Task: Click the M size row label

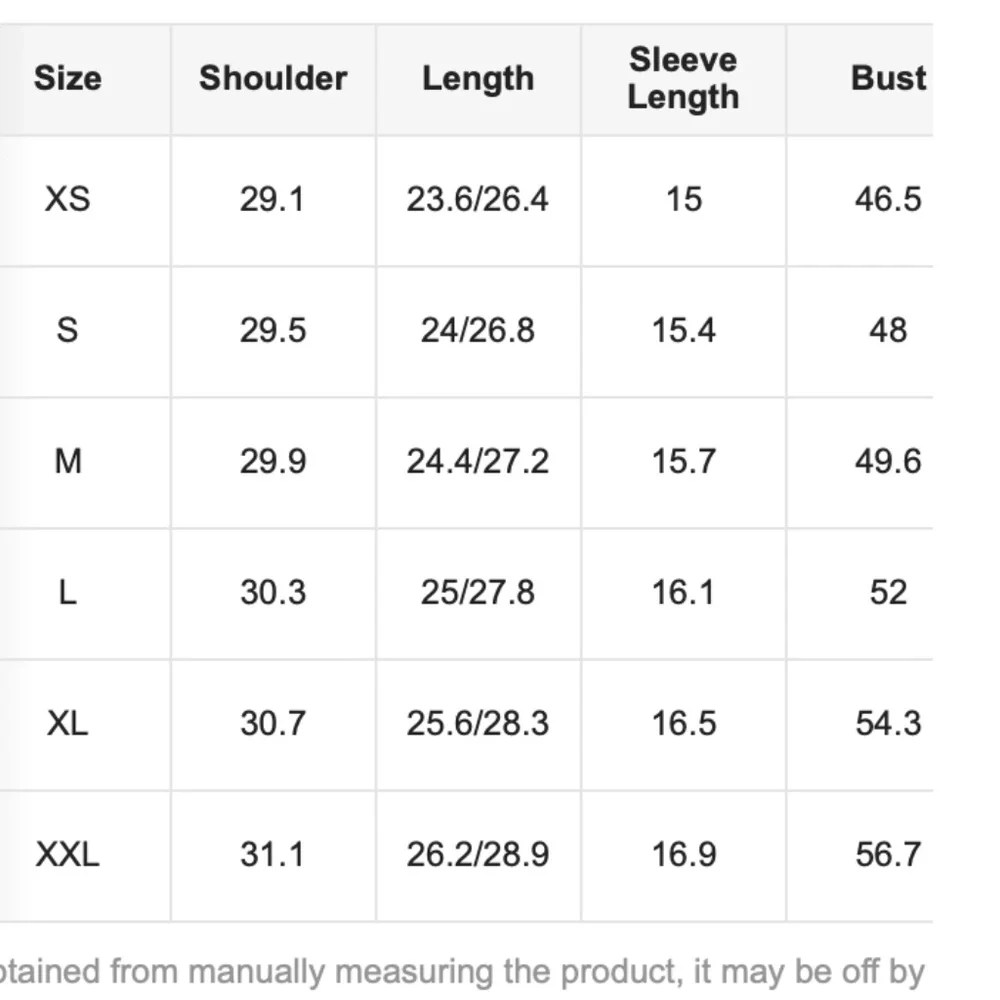Action: (67, 462)
